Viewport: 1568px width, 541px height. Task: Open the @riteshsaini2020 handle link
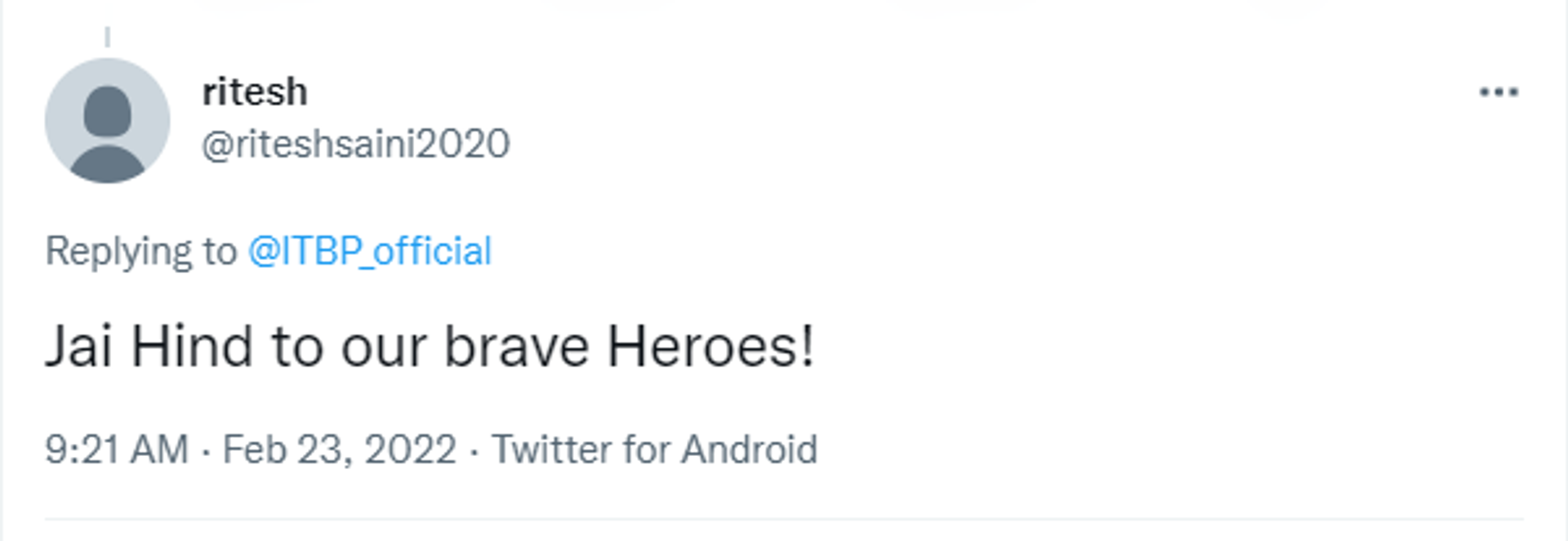click(355, 144)
